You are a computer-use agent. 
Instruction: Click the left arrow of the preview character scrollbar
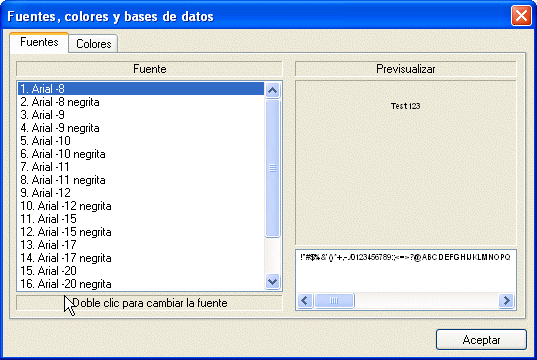click(304, 301)
